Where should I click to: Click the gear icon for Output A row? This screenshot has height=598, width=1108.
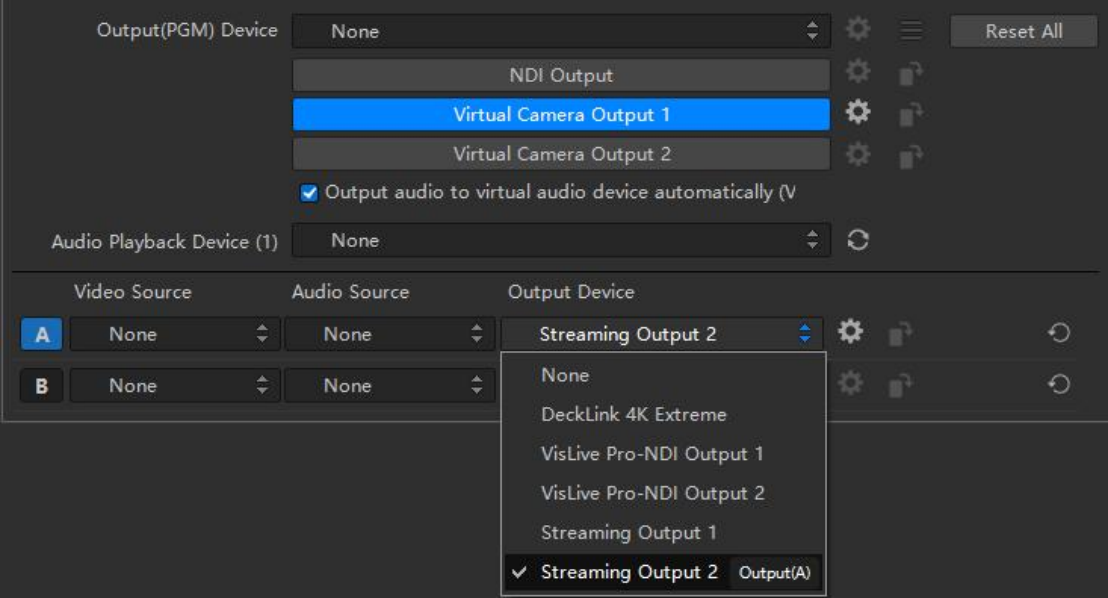[850, 333]
